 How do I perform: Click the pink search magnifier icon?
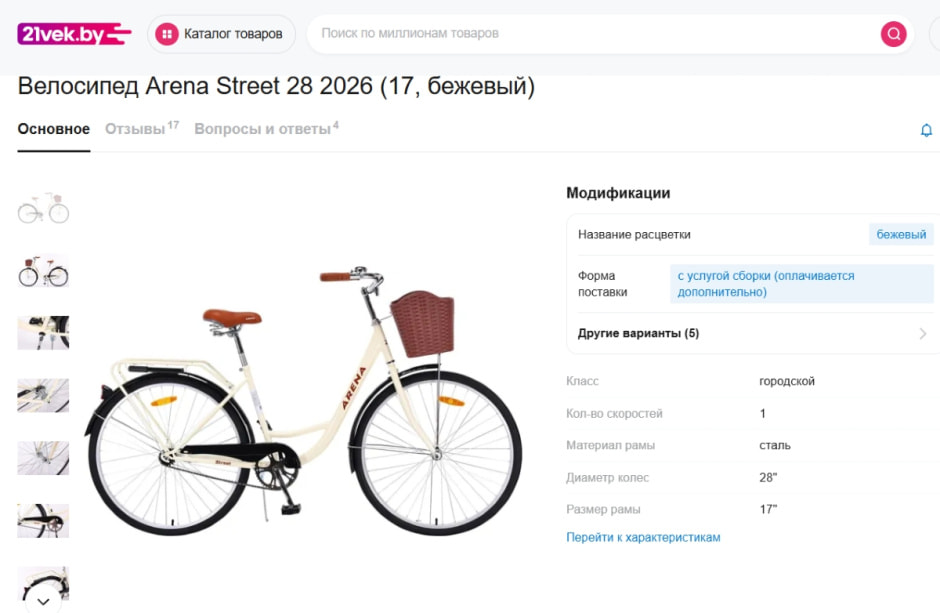(893, 34)
